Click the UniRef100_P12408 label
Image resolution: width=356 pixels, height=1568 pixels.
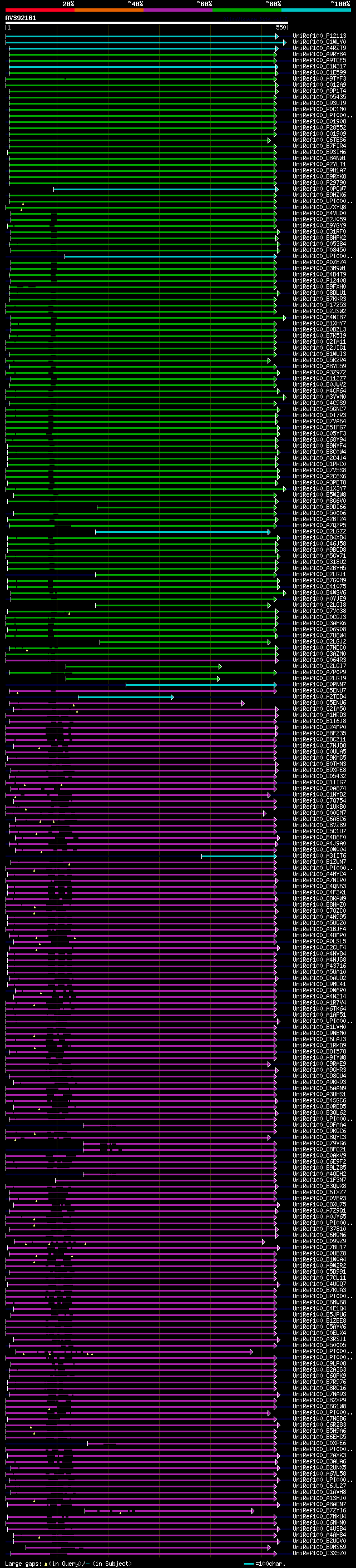pos(319,281)
